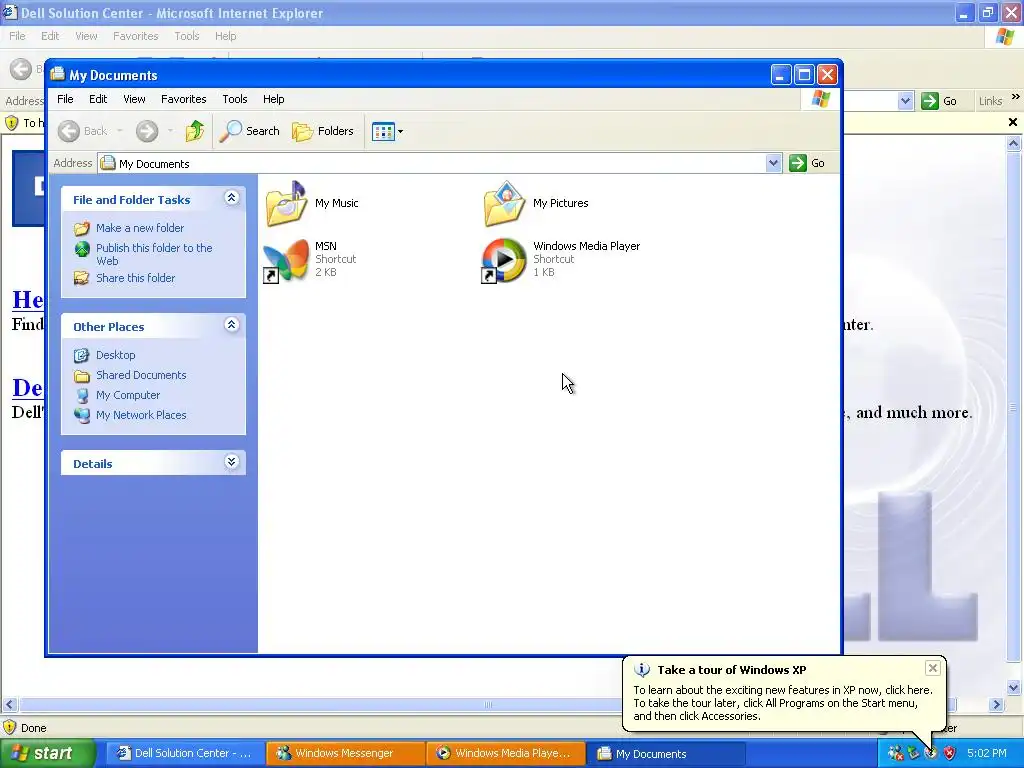Click the red security shield tray icon

pos(950,753)
